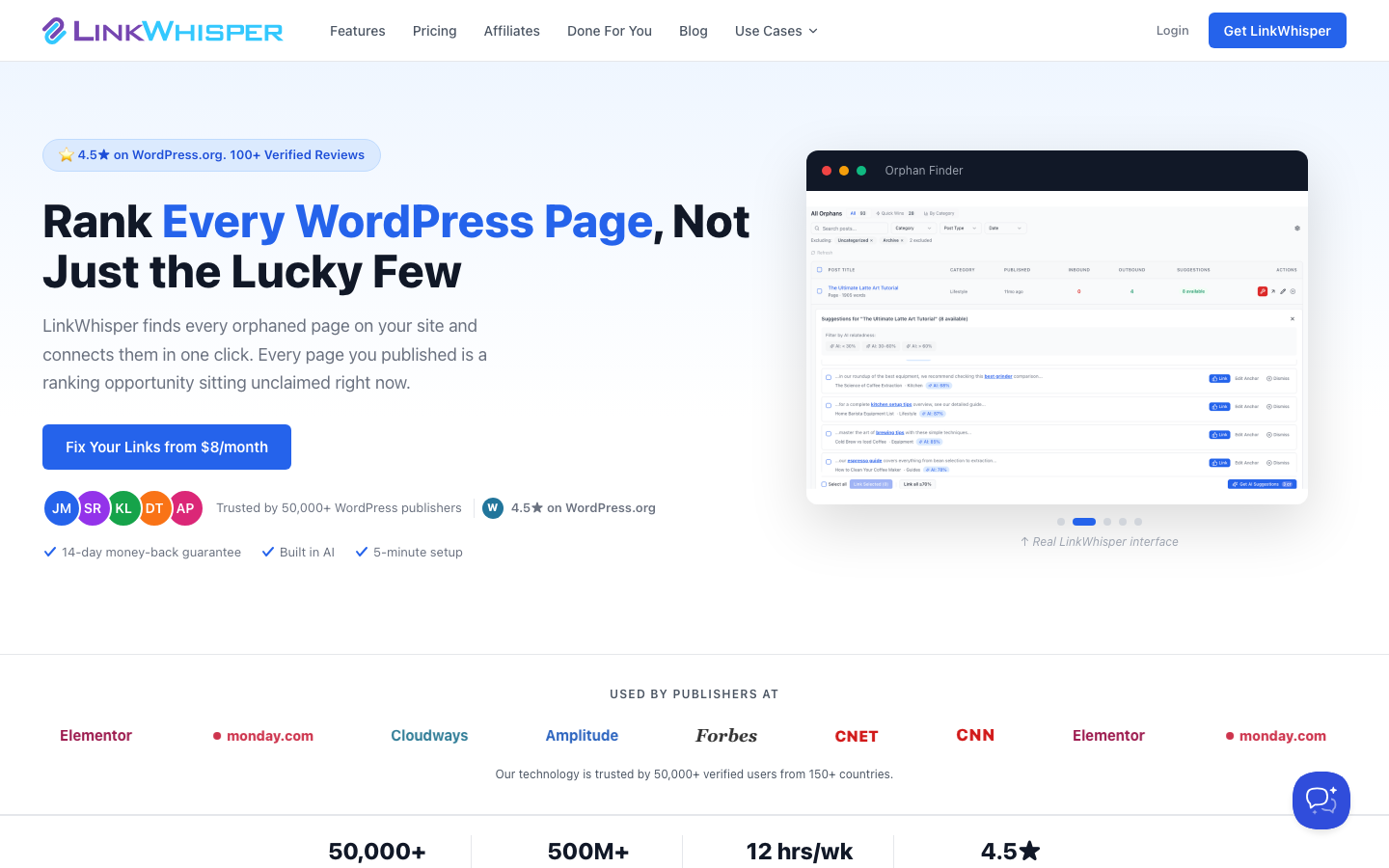This screenshot has width=1389, height=868.
Task: Click the JM avatar circle
Action: tap(62, 508)
